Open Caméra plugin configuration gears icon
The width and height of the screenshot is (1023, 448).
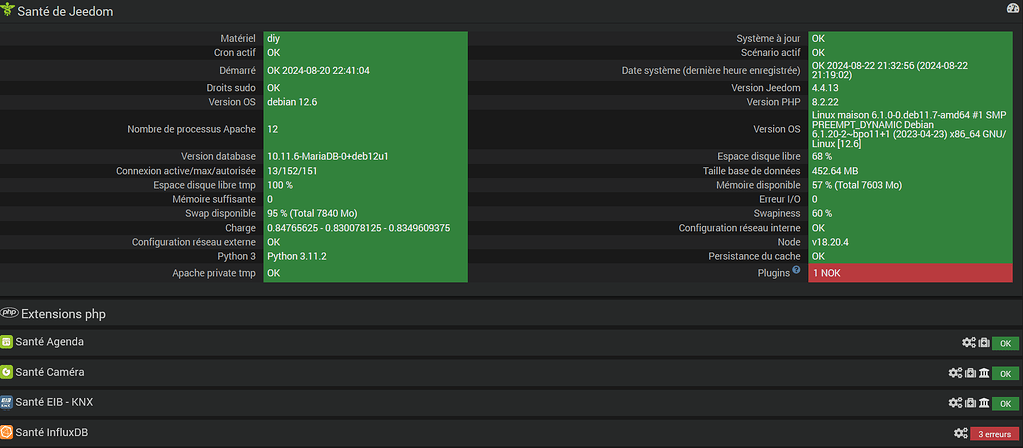point(955,373)
